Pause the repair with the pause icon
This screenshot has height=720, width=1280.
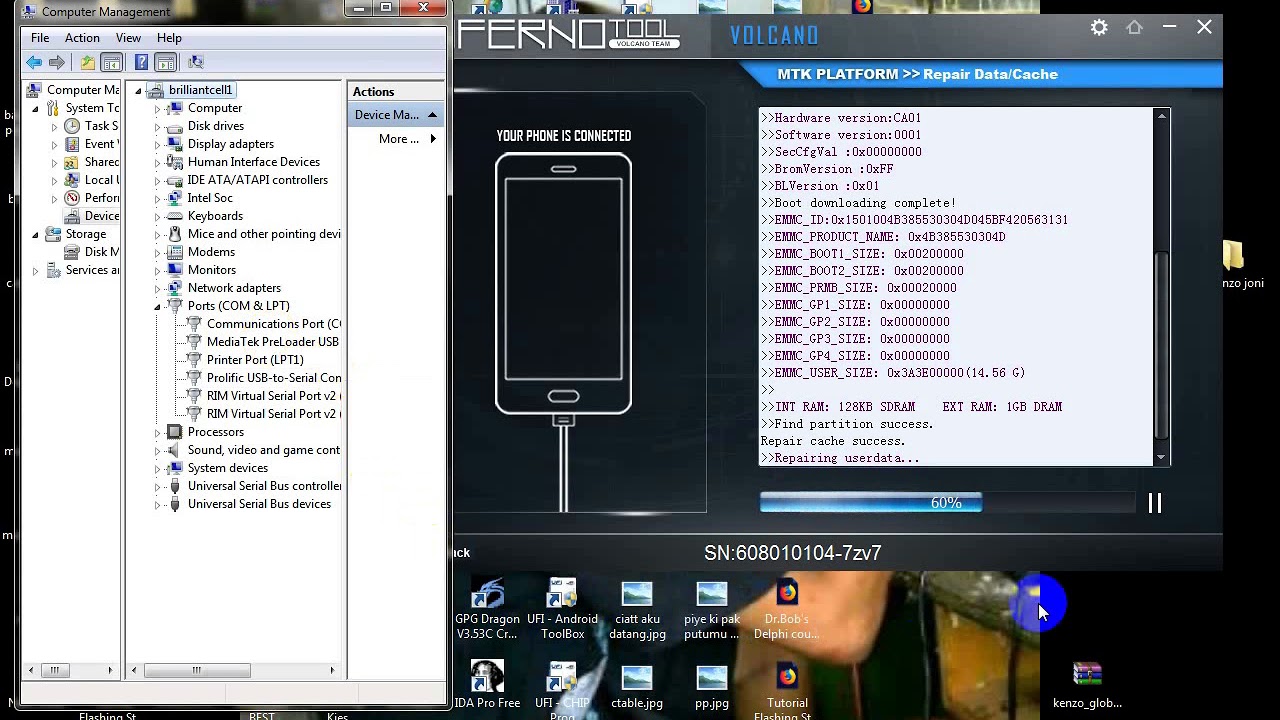click(x=1155, y=503)
